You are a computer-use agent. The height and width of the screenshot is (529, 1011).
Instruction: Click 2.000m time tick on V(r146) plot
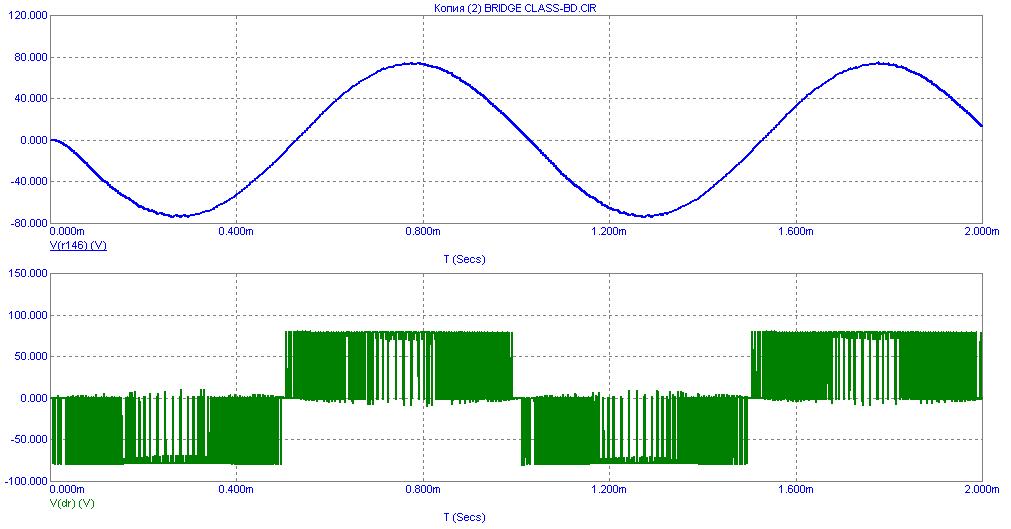981,231
